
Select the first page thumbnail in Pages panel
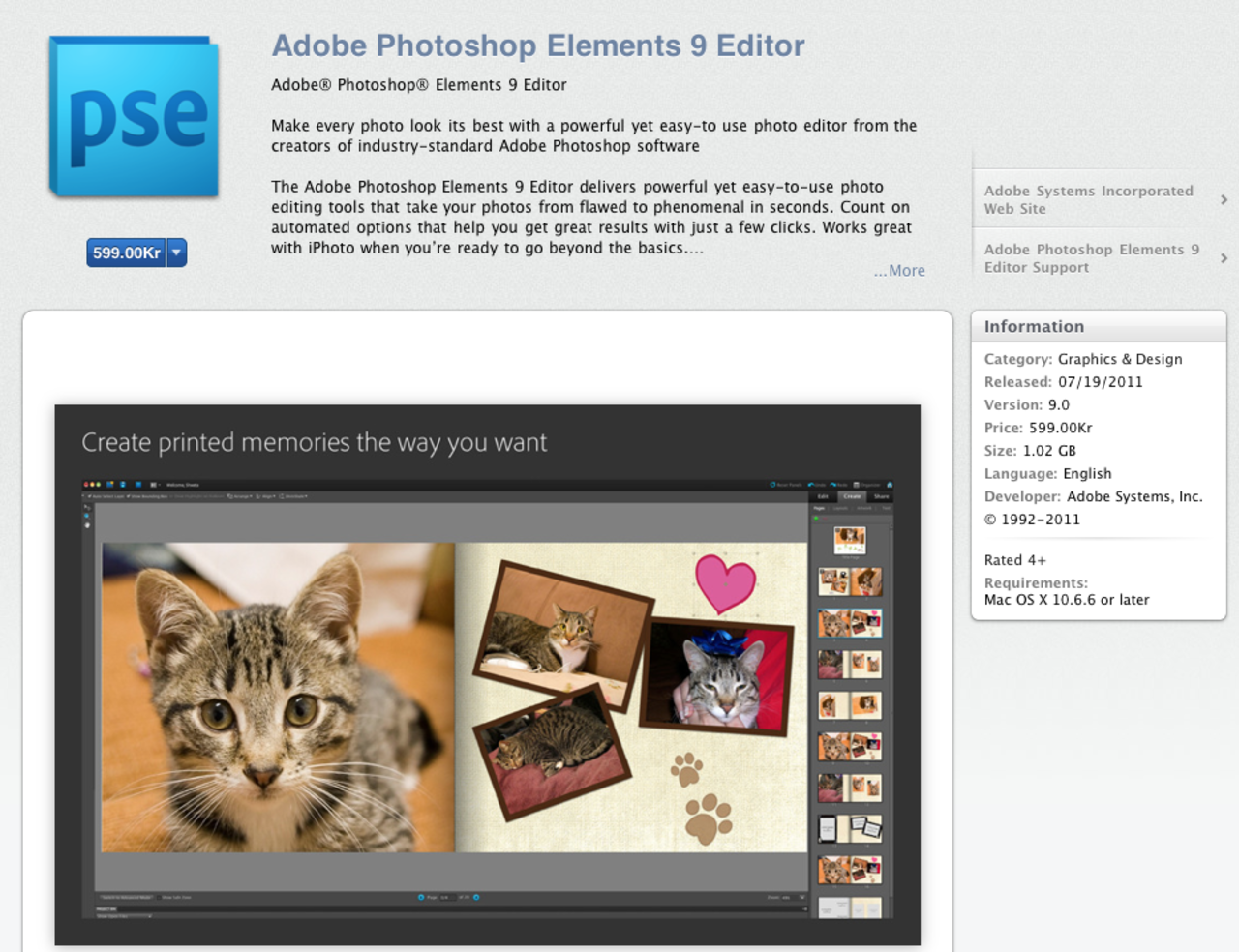[x=849, y=540]
